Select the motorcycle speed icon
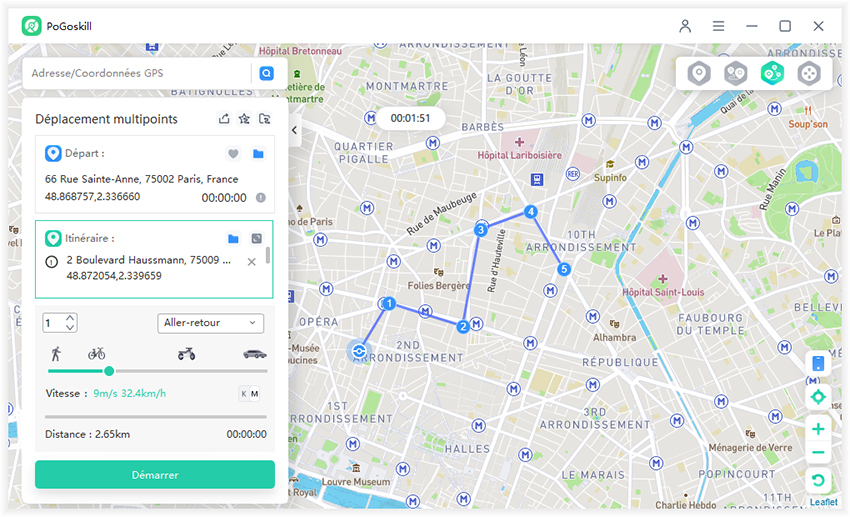The height and width of the screenshot is (517, 850). [x=186, y=354]
